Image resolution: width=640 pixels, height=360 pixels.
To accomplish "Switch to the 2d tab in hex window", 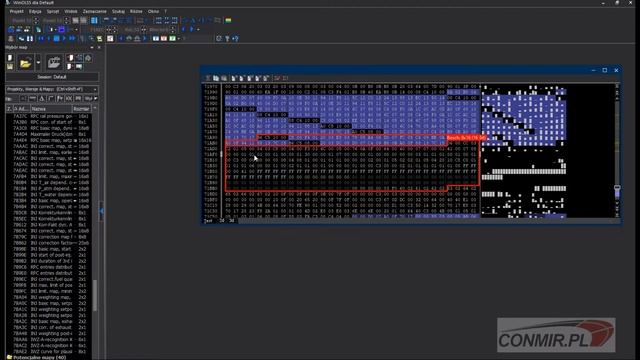I will (x=222, y=221).
